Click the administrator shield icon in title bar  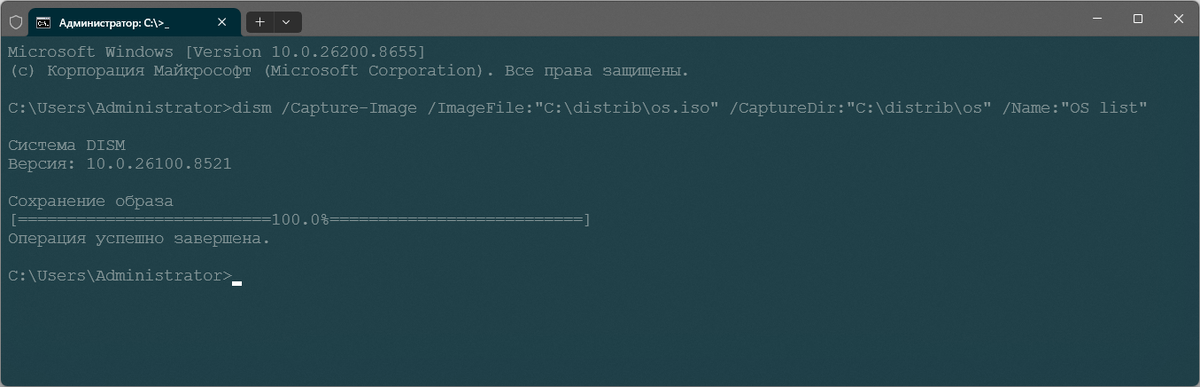pyautogui.click(x=15, y=21)
